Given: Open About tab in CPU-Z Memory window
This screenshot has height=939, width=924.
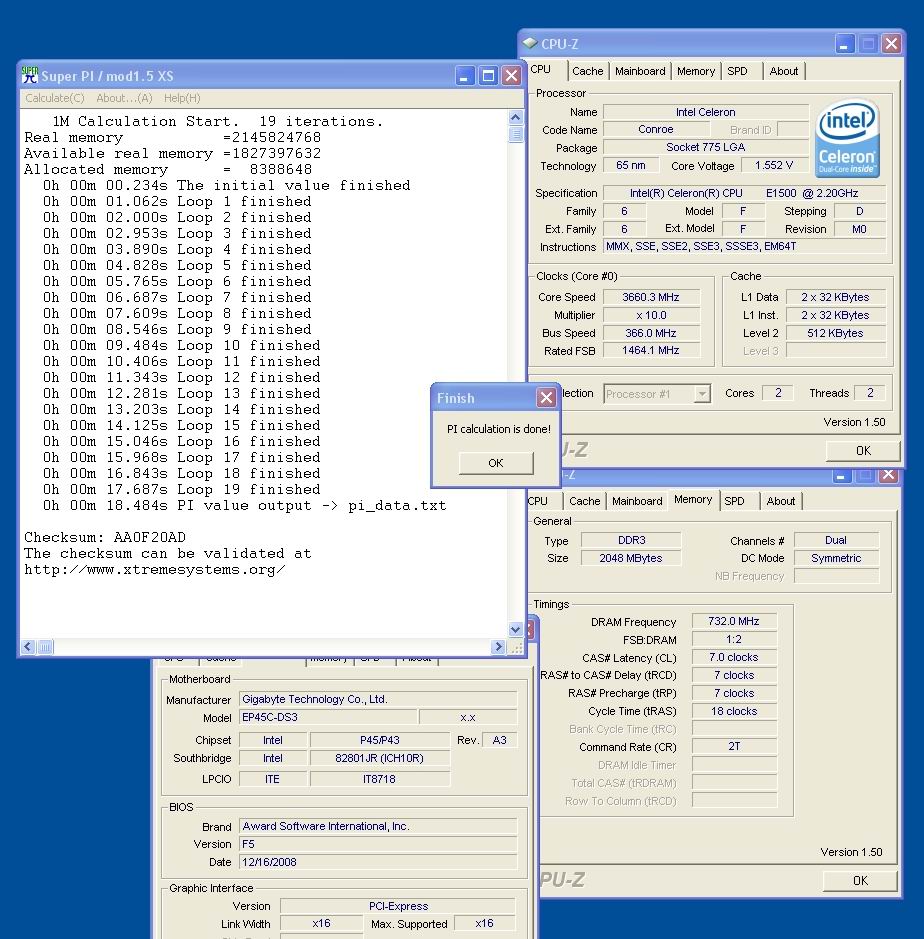Looking at the screenshot, I should click(x=781, y=501).
